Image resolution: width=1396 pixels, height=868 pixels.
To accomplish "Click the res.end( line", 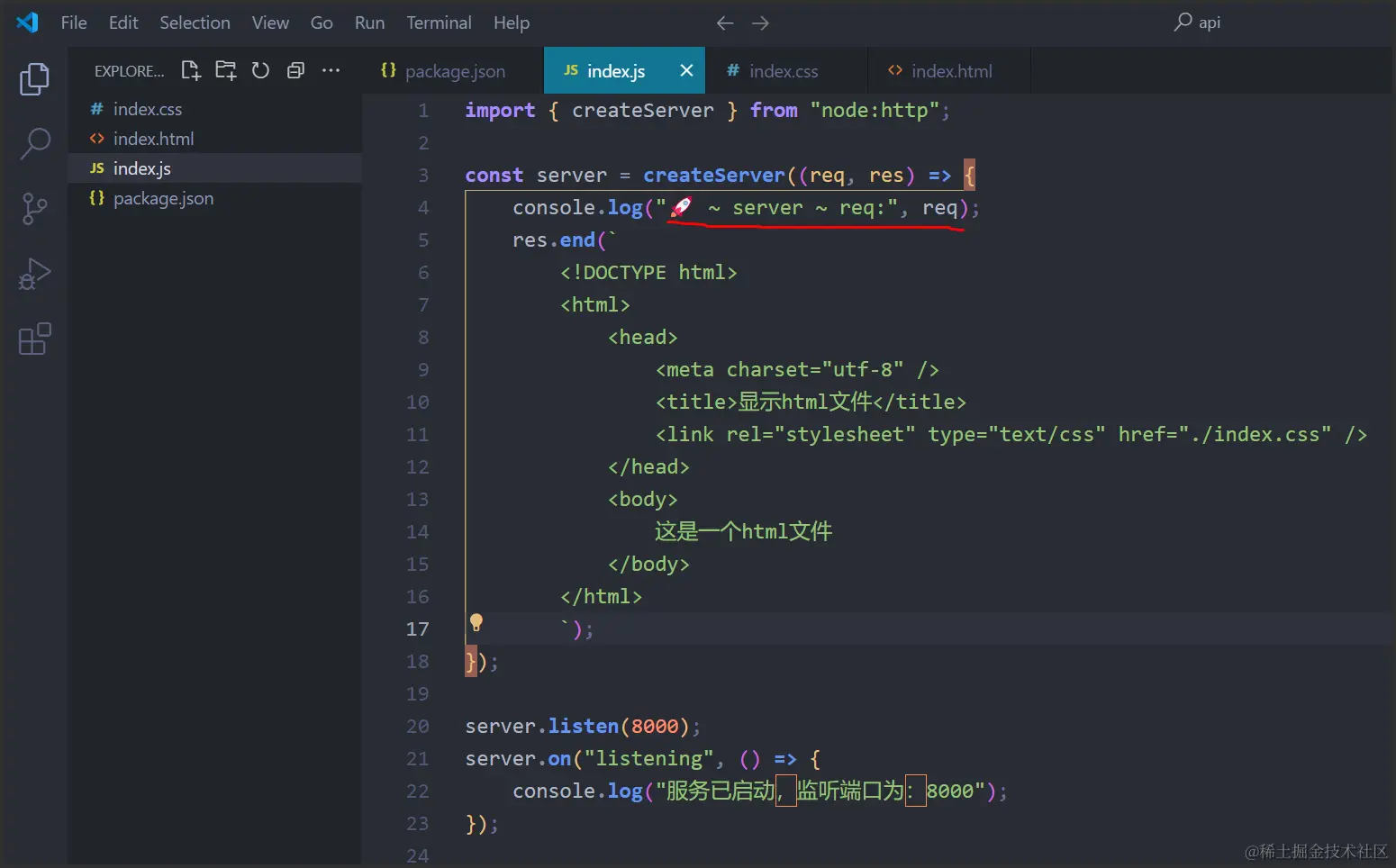I will [565, 240].
